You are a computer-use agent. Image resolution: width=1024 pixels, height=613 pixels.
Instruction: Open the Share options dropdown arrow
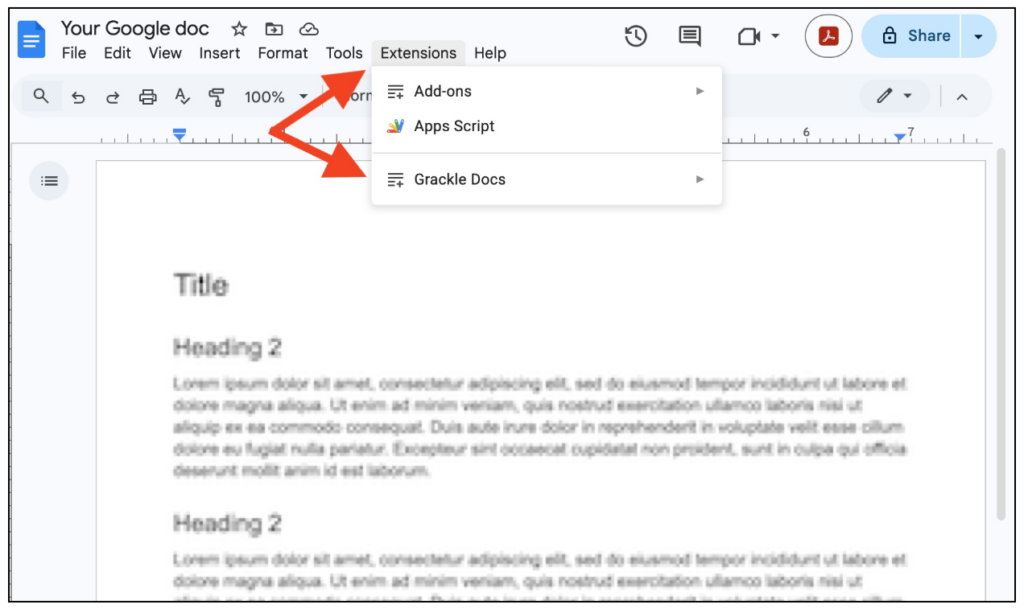pyautogui.click(x=976, y=35)
